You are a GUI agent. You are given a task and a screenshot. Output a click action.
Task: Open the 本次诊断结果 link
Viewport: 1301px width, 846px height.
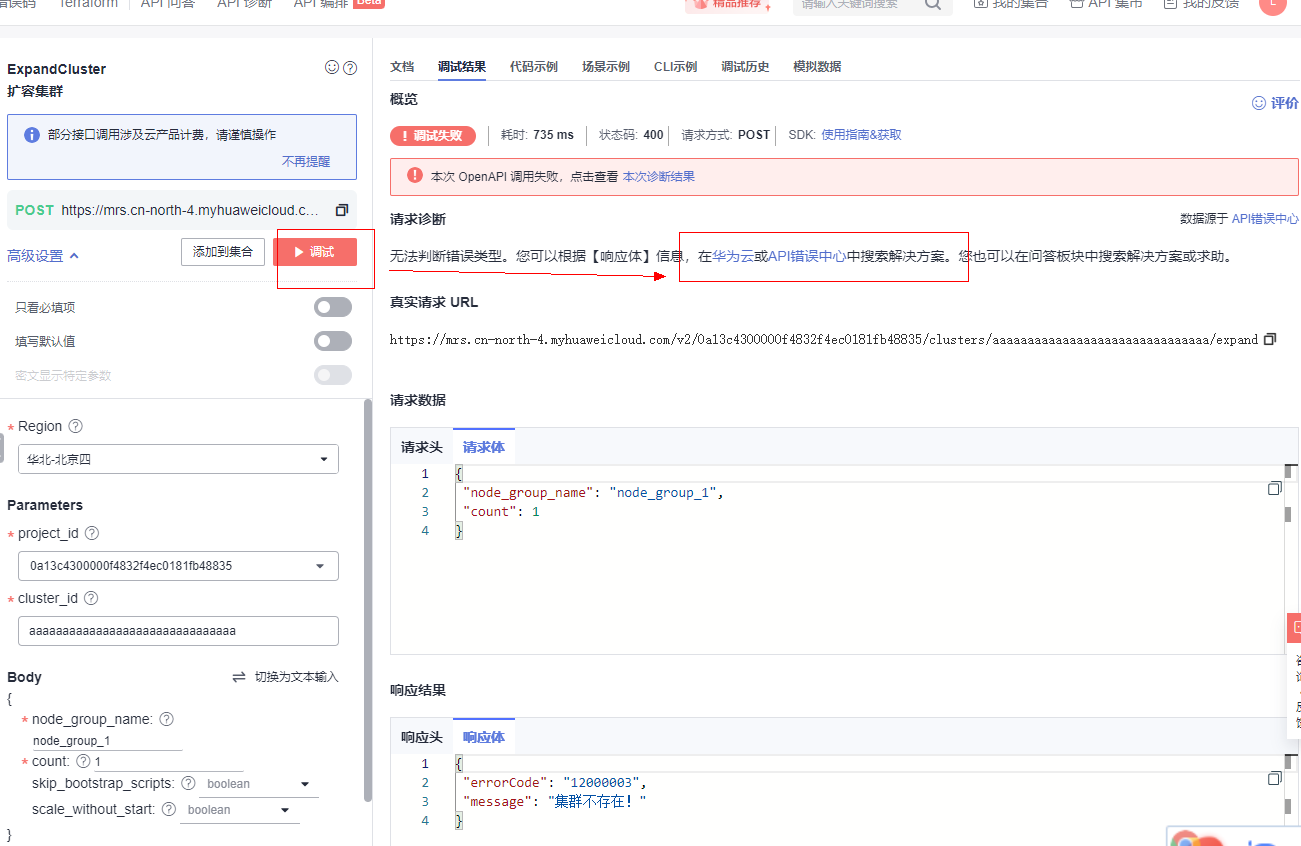pyautogui.click(x=659, y=176)
